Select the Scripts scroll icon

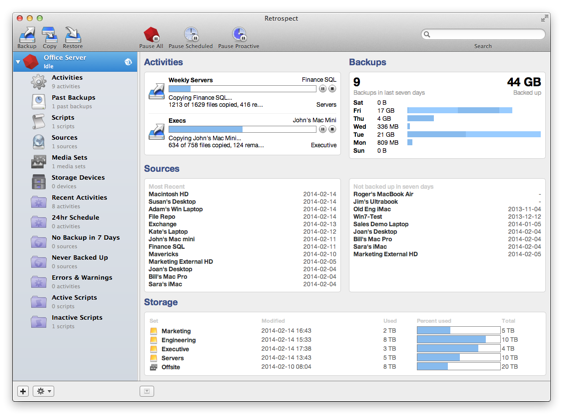click(x=38, y=122)
